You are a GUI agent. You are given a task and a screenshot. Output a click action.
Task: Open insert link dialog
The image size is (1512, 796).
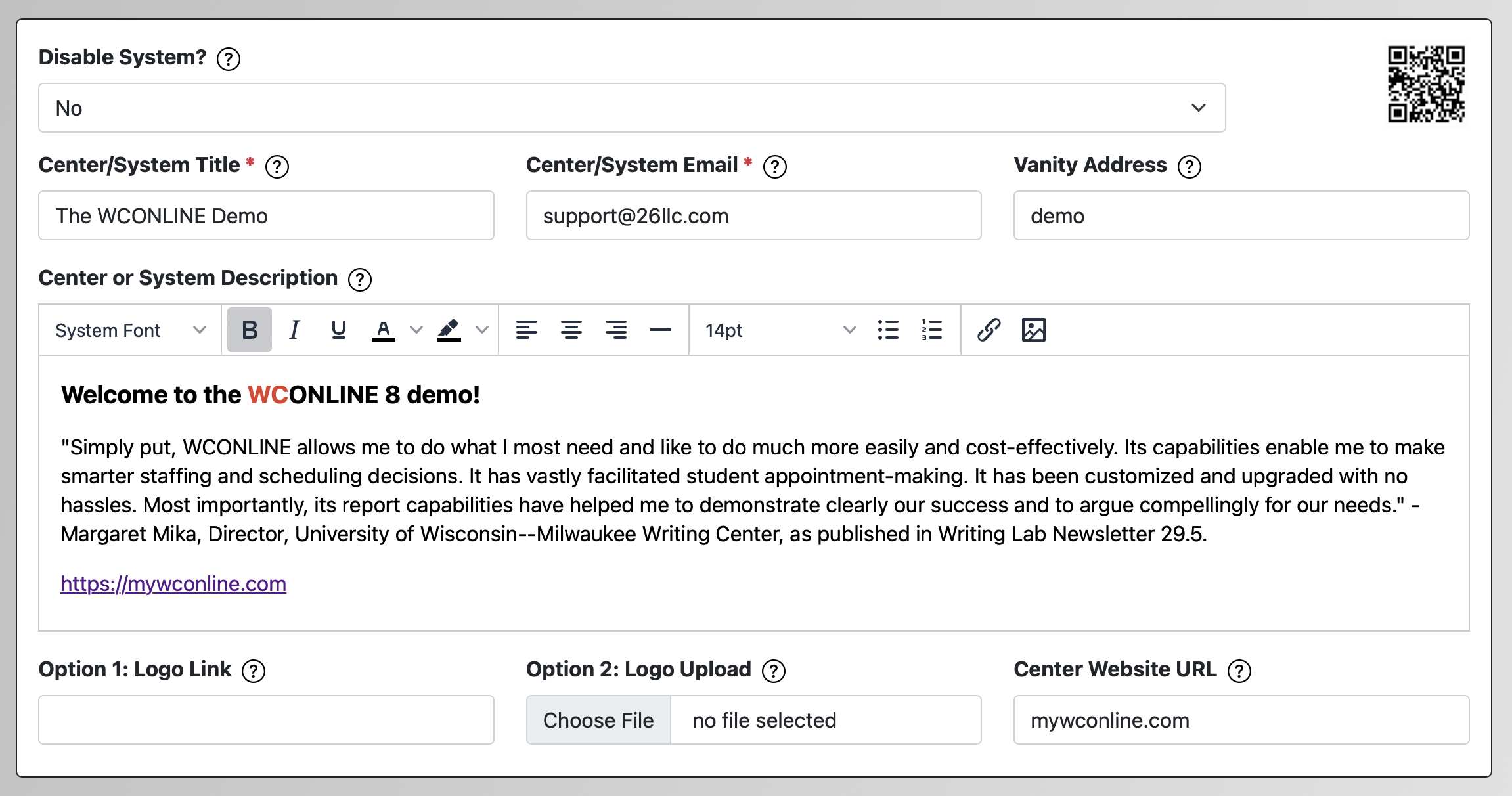(x=989, y=330)
